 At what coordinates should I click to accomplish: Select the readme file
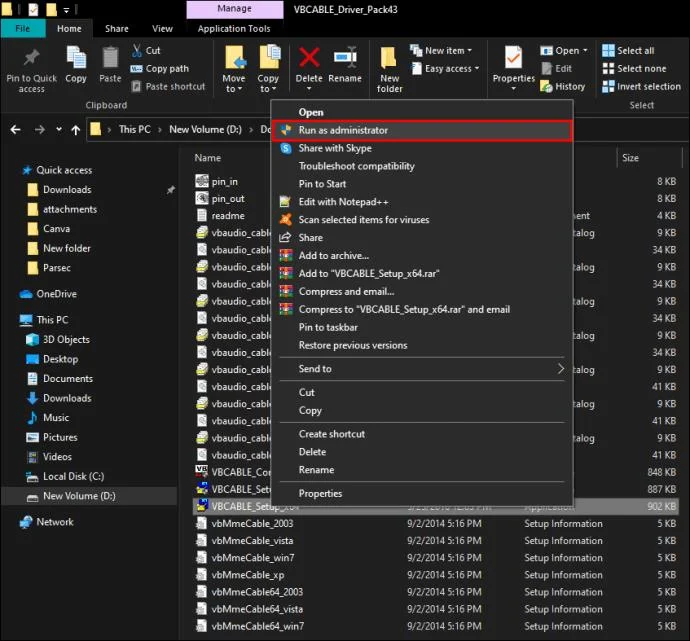[228, 216]
